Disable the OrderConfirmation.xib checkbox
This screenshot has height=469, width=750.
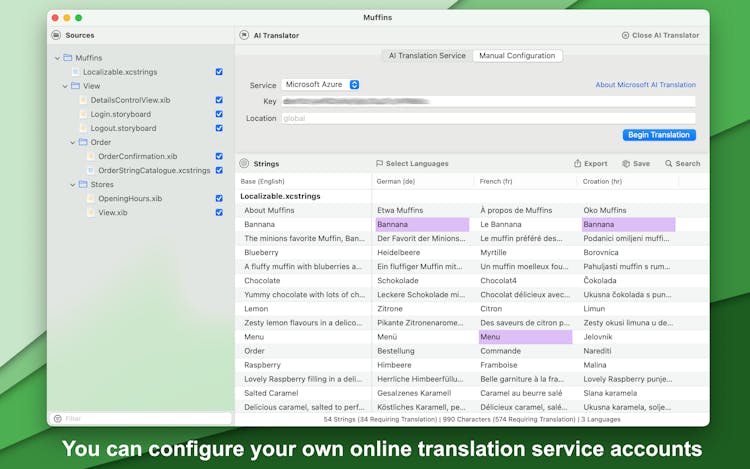coord(219,156)
